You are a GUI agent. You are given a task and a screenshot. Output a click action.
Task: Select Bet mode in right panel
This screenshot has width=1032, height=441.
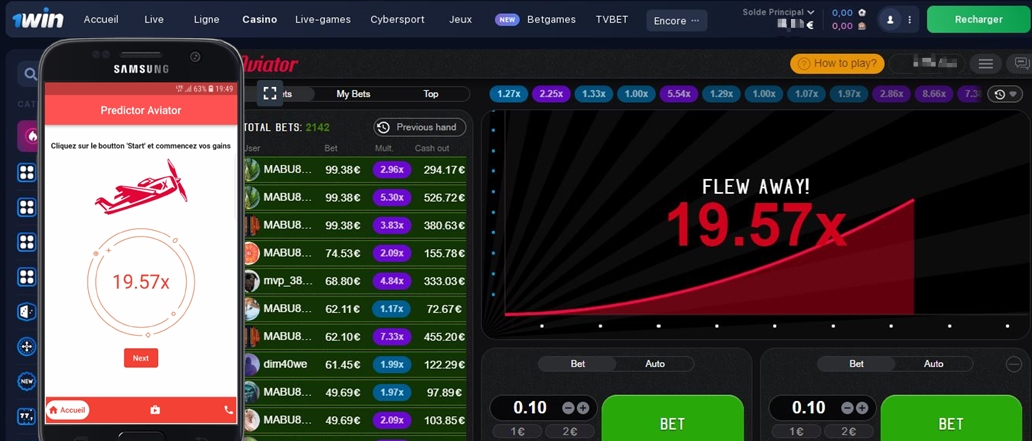click(x=856, y=364)
